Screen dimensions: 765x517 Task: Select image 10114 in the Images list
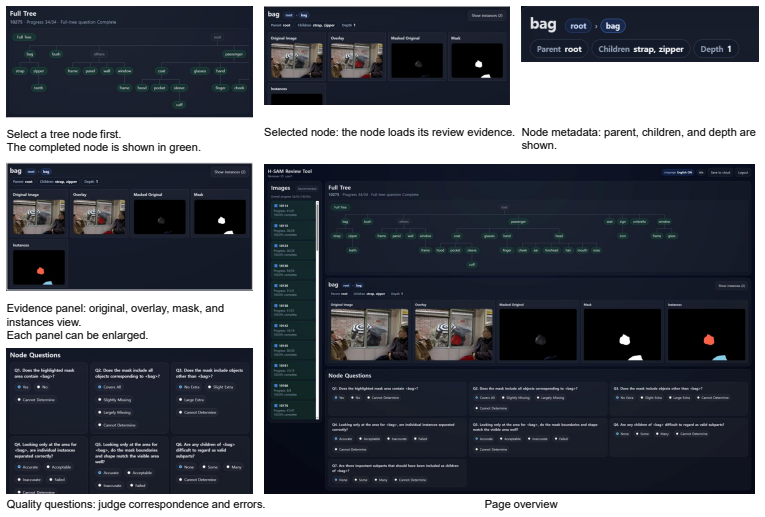(x=293, y=210)
